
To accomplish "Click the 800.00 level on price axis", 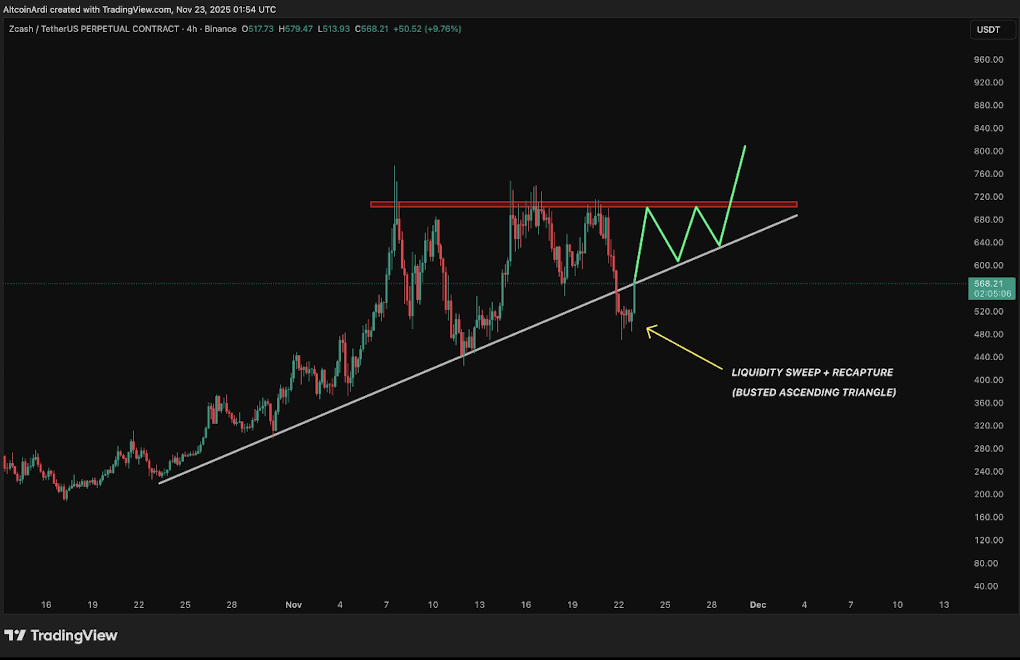I will [987, 151].
